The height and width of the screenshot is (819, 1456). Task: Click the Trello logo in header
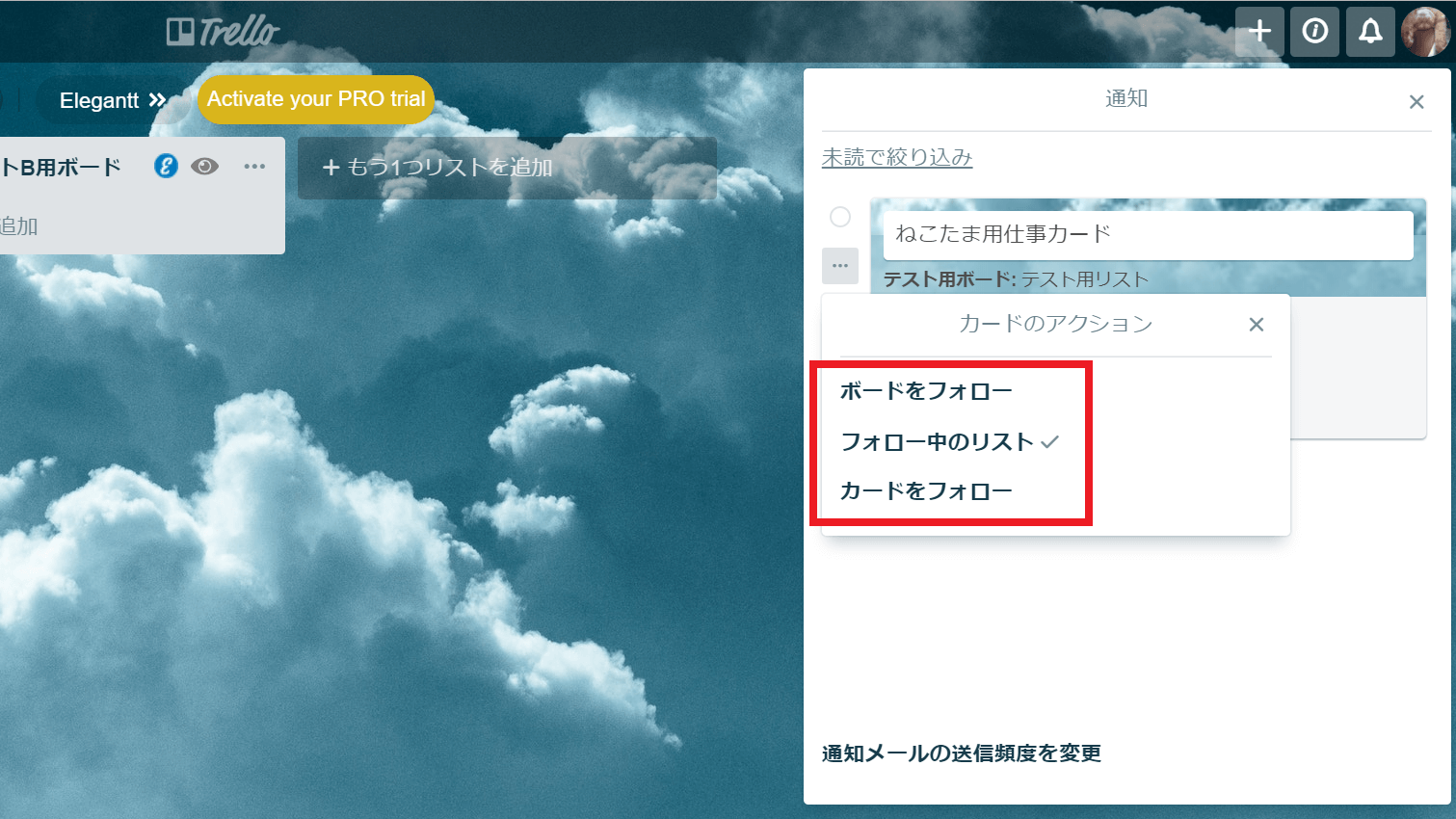223,32
